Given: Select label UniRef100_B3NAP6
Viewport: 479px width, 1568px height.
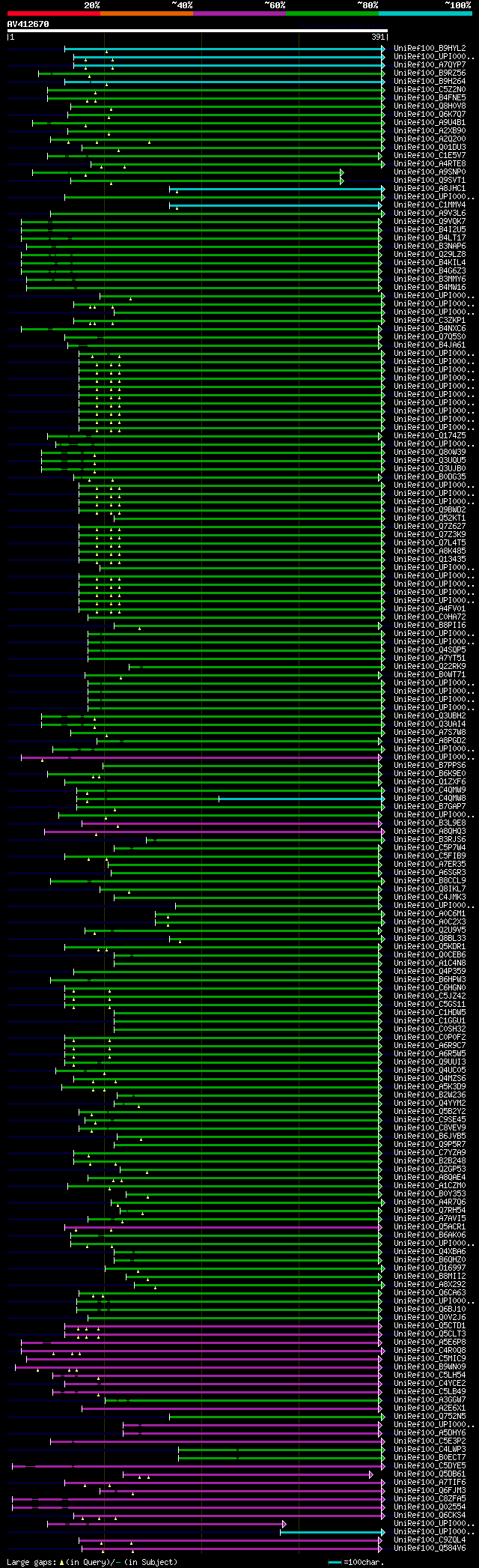Looking at the screenshot, I should [x=430, y=246].
